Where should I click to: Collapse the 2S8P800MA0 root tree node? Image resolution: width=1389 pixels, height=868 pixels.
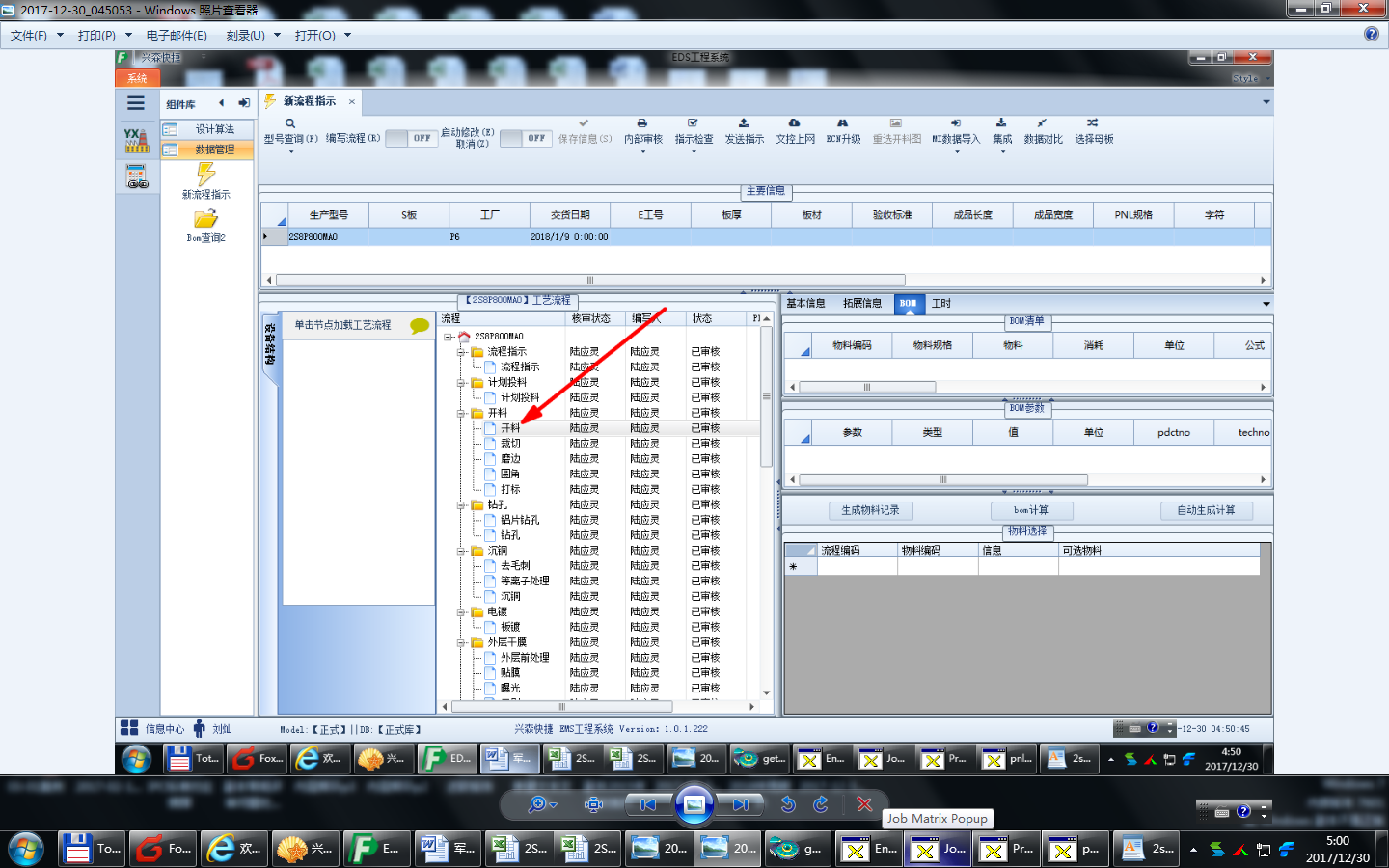[x=449, y=337]
